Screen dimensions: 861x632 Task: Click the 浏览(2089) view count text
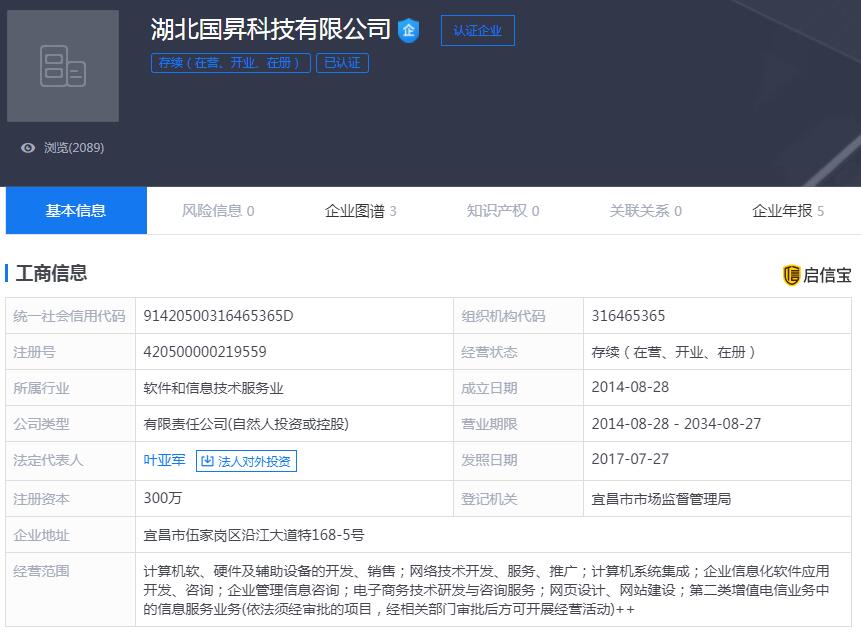74,148
